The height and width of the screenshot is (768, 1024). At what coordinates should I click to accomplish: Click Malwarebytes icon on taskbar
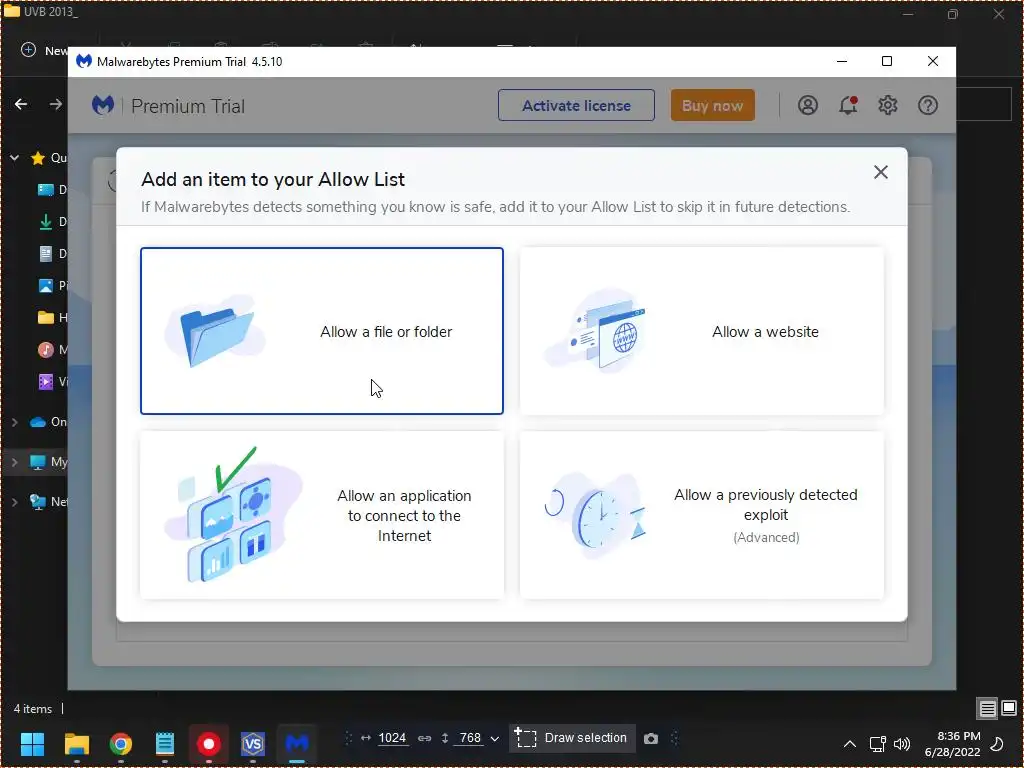(297, 743)
